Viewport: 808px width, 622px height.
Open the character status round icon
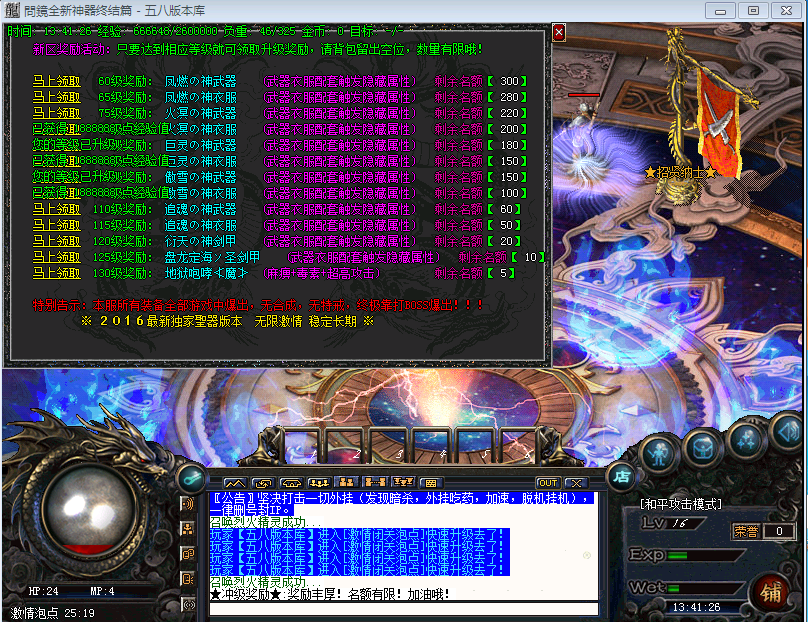(659, 455)
